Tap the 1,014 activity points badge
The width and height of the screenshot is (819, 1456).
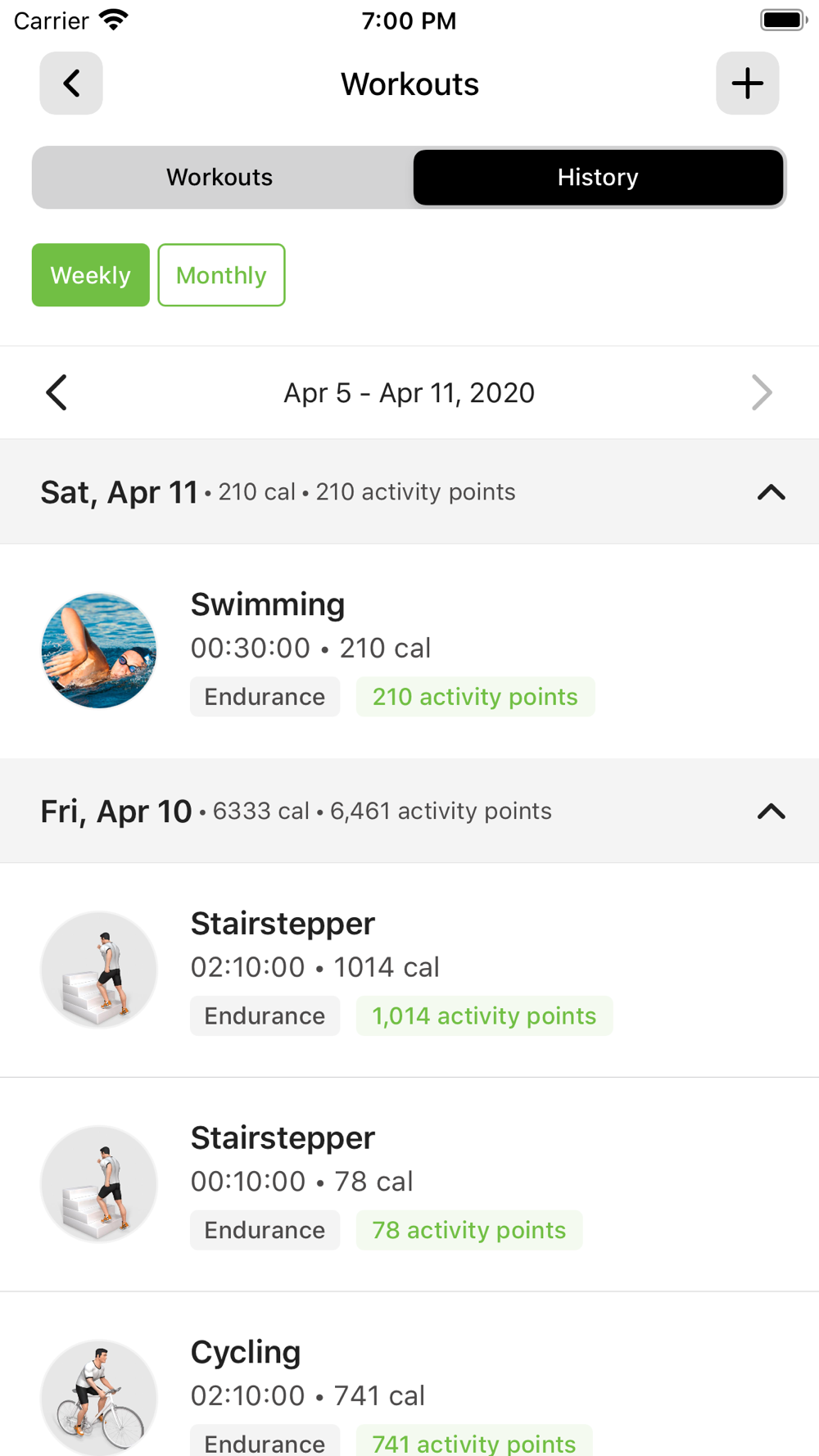[x=484, y=1016]
